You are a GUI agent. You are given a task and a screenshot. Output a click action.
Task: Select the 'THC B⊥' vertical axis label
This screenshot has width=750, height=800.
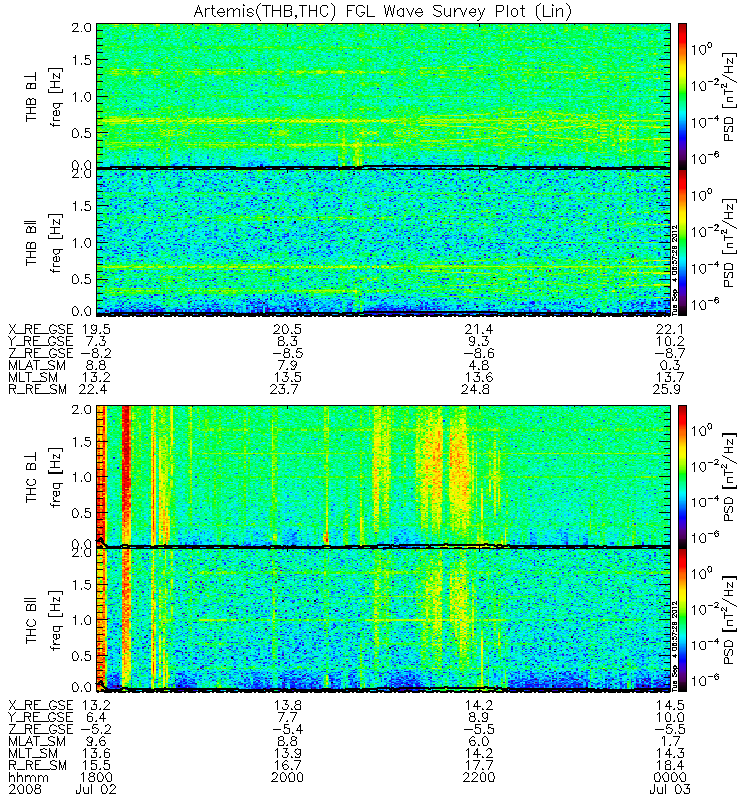pos(32,478)
